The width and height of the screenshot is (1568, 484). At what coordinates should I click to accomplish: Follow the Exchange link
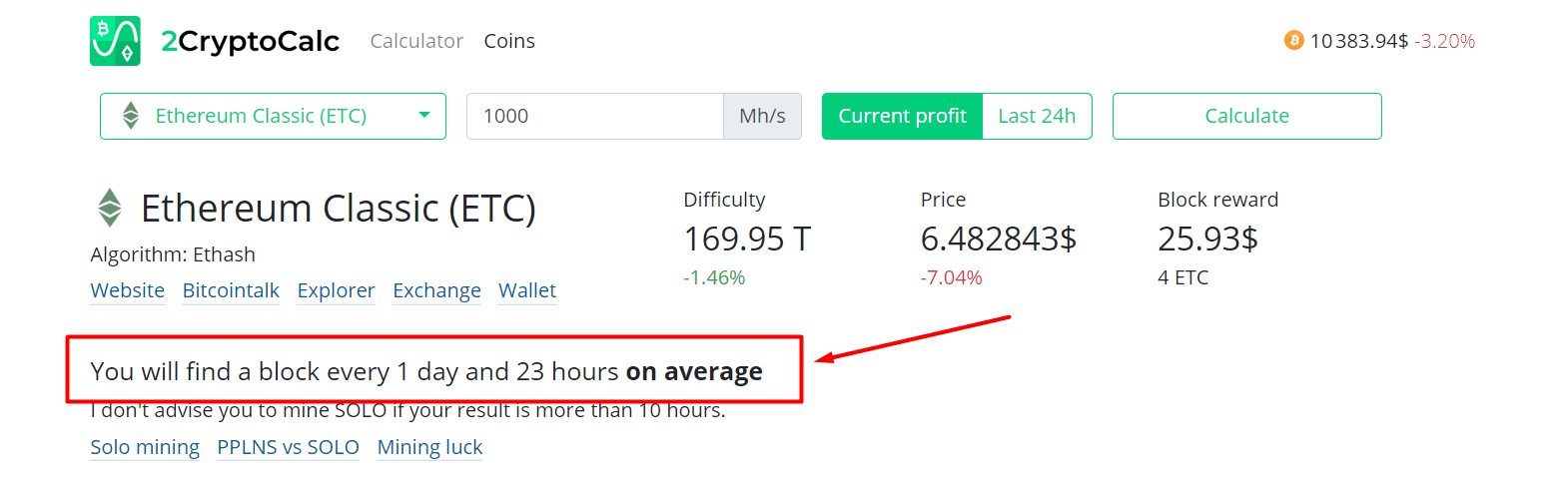click(x=436, y=290)
